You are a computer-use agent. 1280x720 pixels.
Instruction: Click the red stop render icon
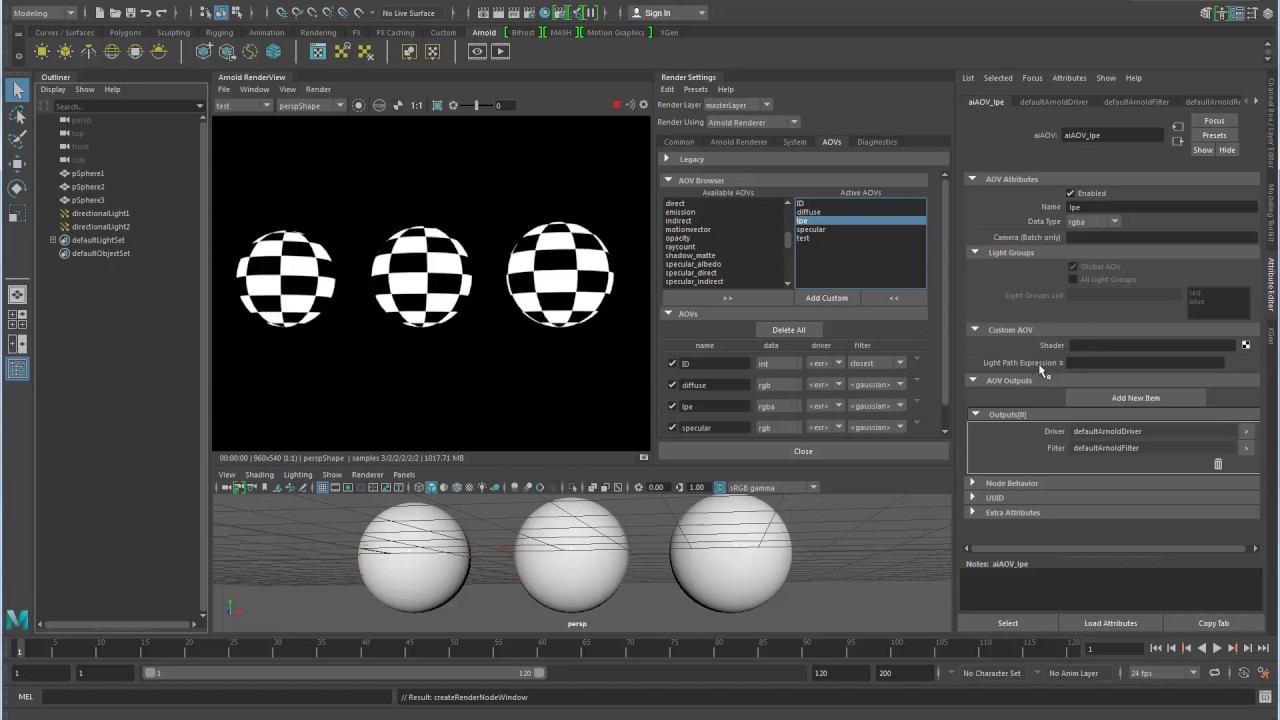coord(617,105)
